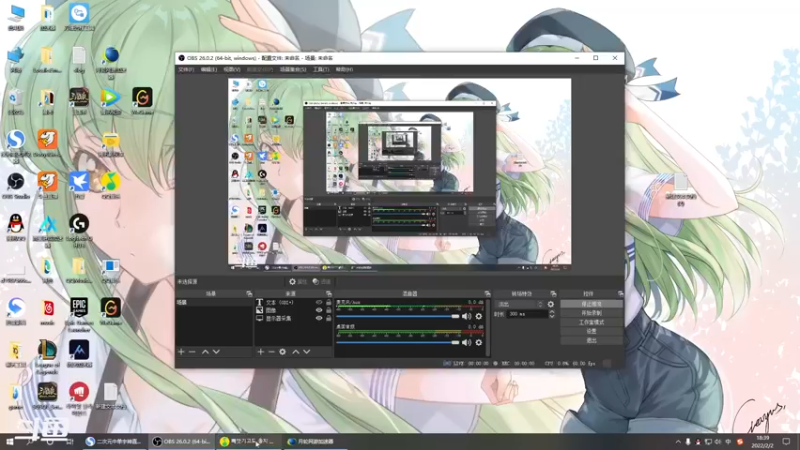
Task: Click Stop Streaming button in Controls
Action: point(591,304)
